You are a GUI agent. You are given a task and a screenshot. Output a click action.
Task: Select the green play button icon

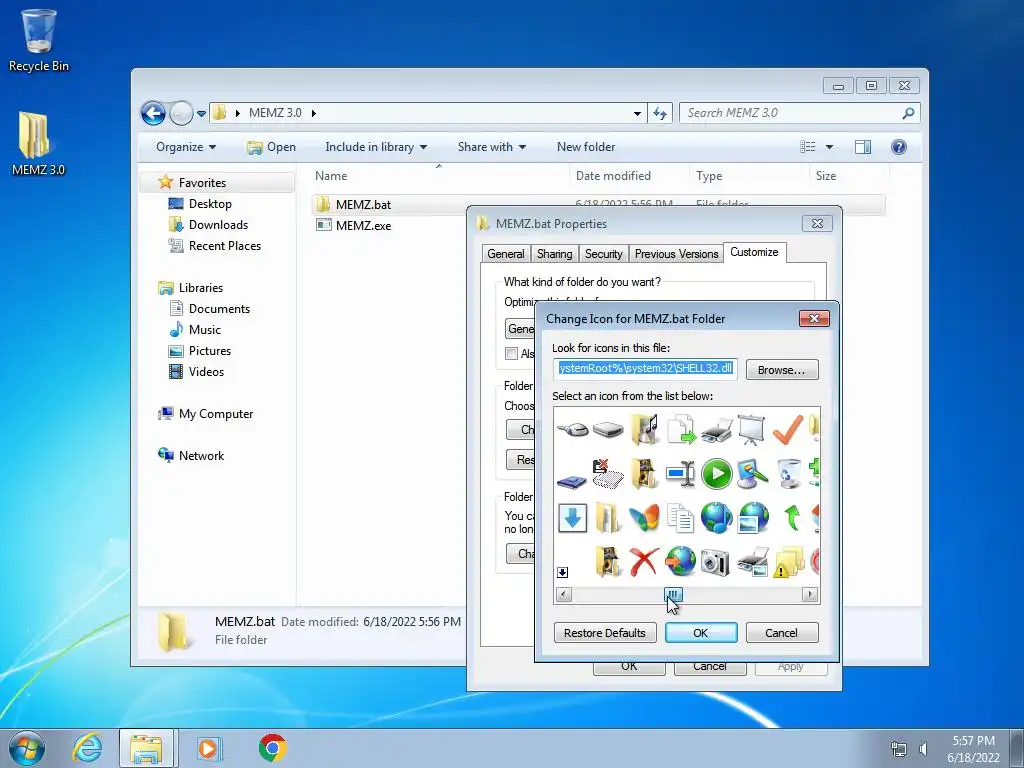coord(716,473)
